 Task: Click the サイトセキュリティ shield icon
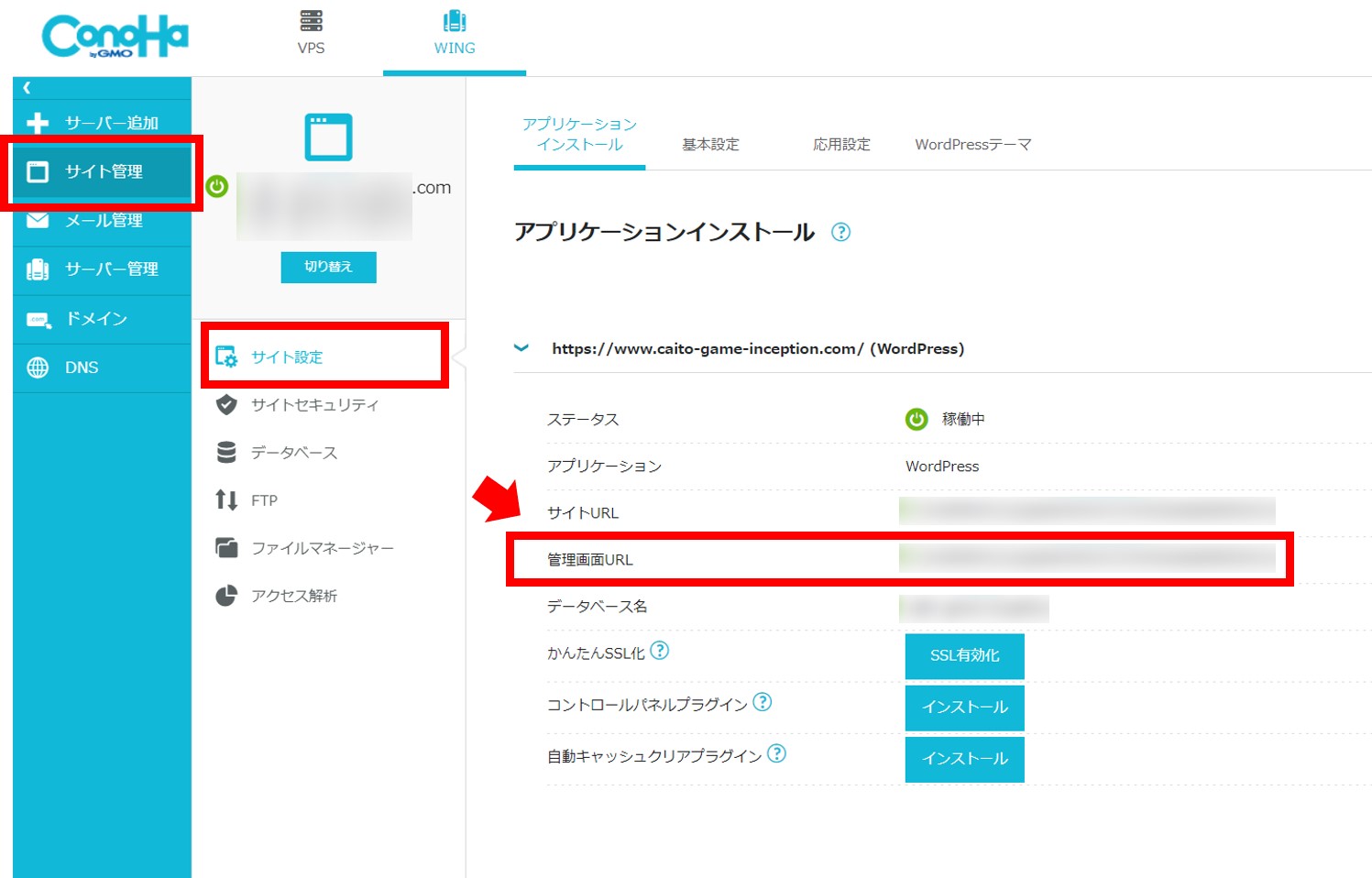coord(226,404)
